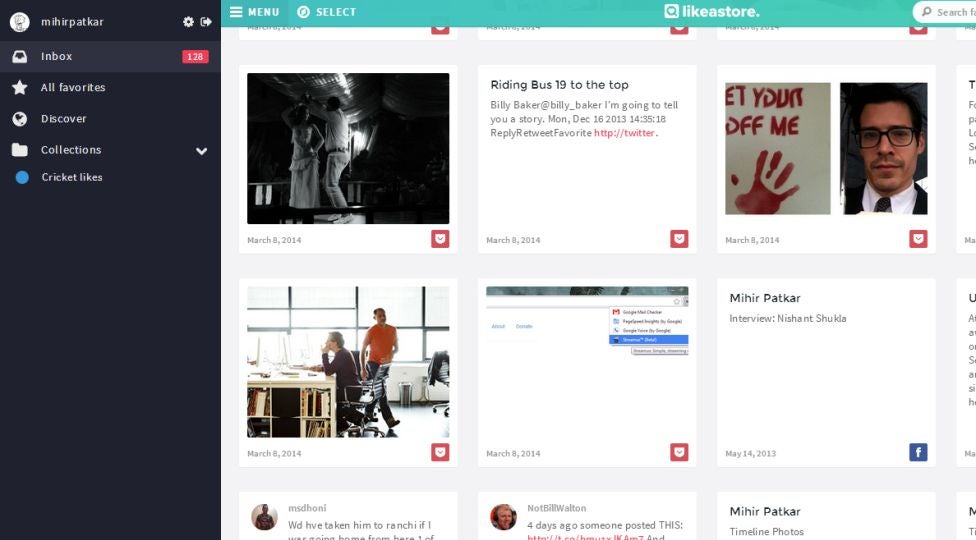976x540 pixels.
Task: Click Pocket icon on red handprint card
Action: coord(918,239)
